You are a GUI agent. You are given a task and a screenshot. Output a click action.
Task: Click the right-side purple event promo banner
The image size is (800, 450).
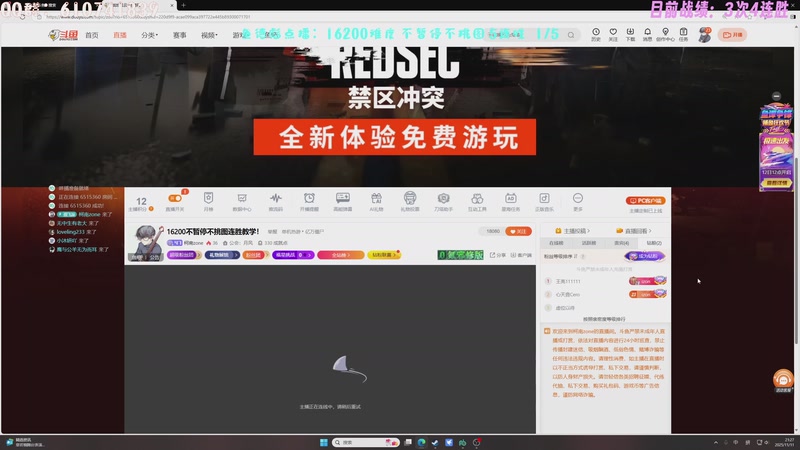pyautogui.click(x=776, y=147)
